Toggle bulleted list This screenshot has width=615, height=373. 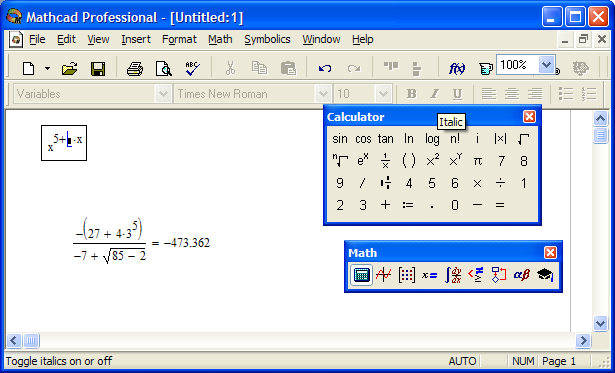566,94
